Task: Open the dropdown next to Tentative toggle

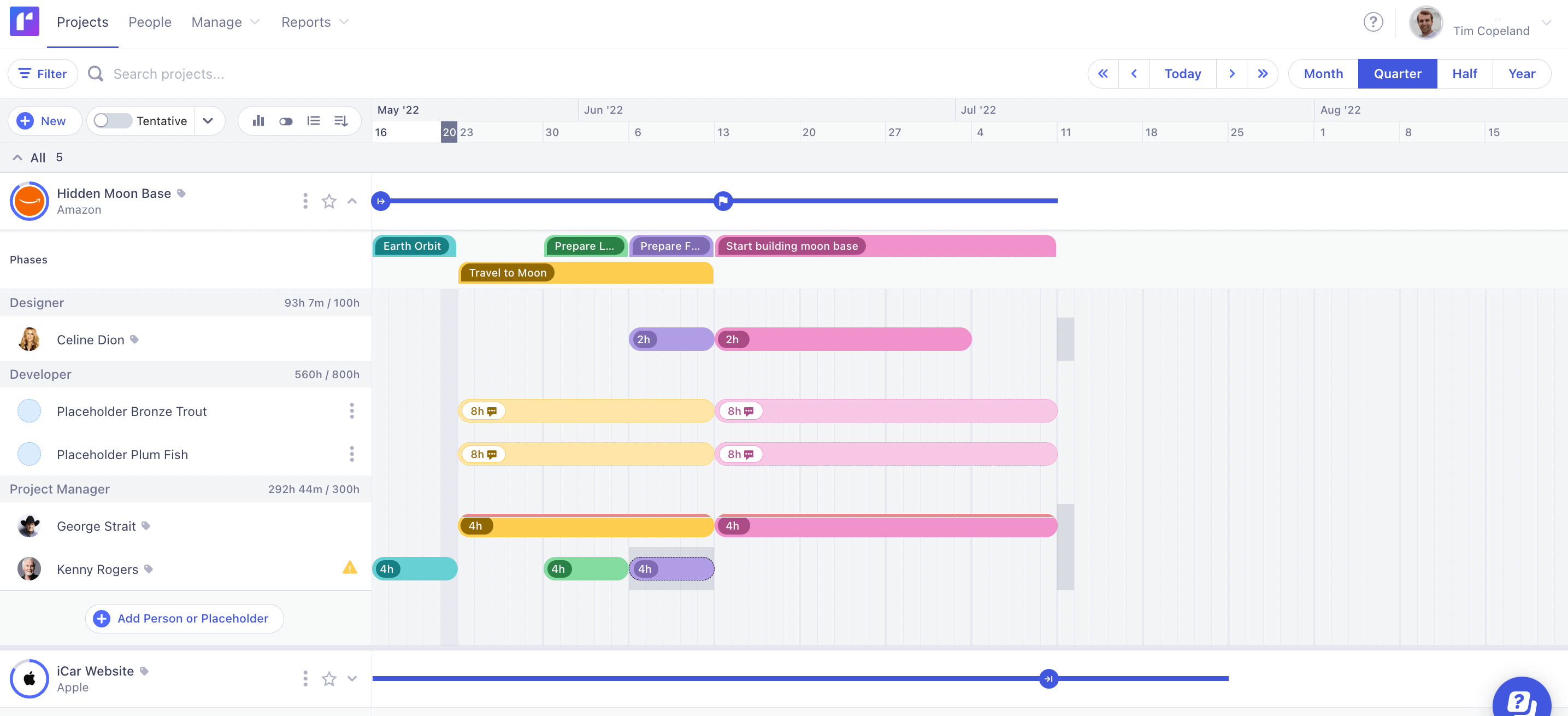Action: click(x=208, y=121)
